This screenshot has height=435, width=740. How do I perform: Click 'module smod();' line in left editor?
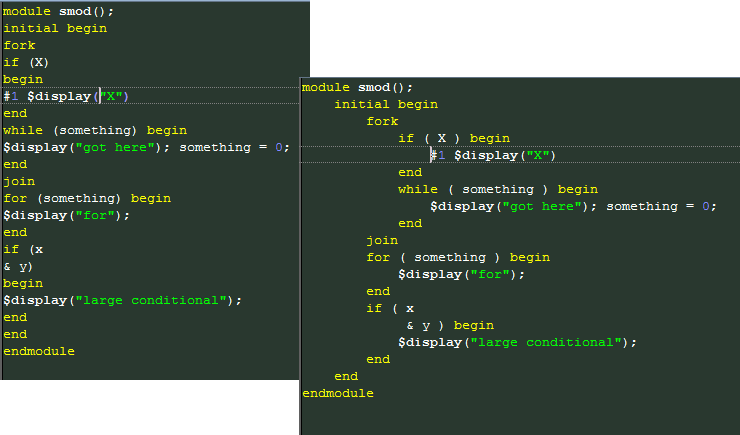[59, 11]
